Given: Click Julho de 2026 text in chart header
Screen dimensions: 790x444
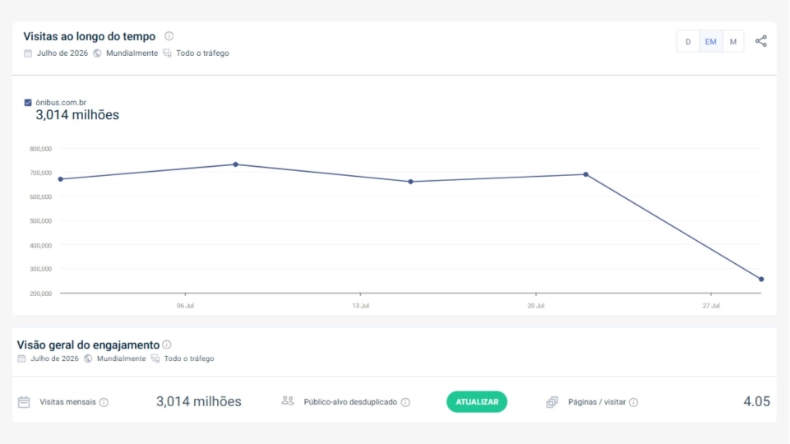Looking at the screenshot, I should coord(62,53).
